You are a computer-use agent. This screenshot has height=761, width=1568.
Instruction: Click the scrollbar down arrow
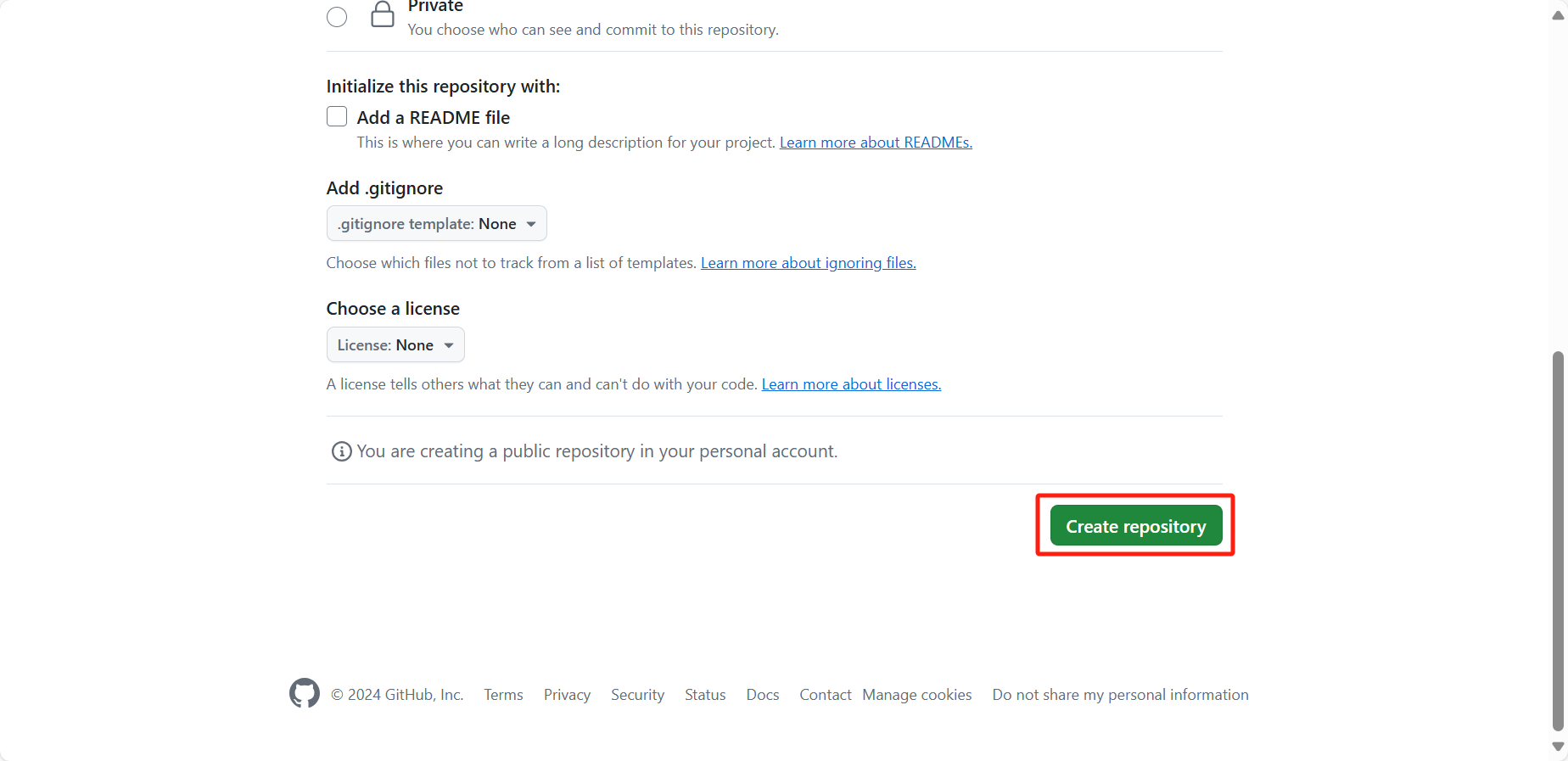[1558, 747]
